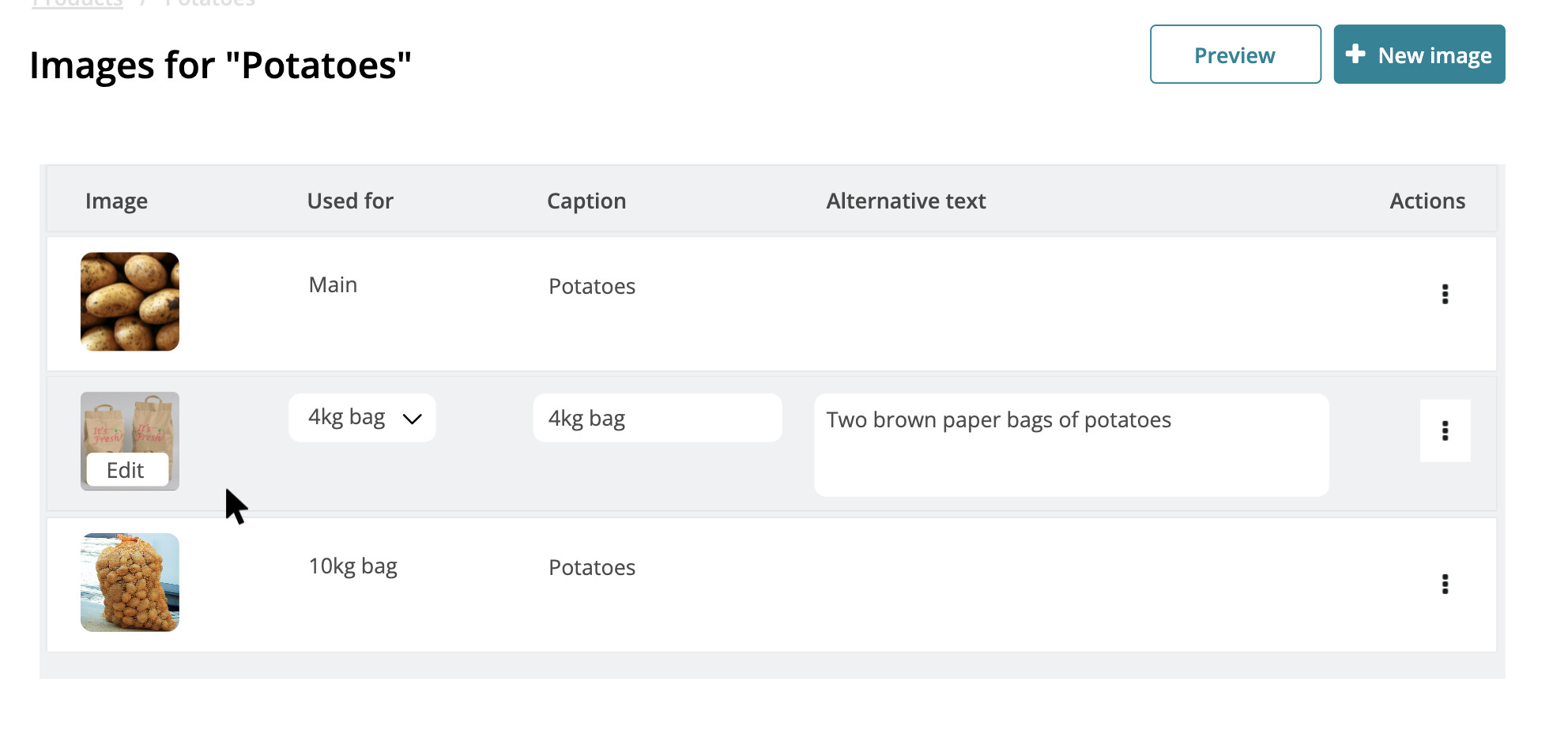Viewport: 1568px width, 733px height.
Task: Click Edit on the paper bags thumbnail
Action: pos(126,470)
